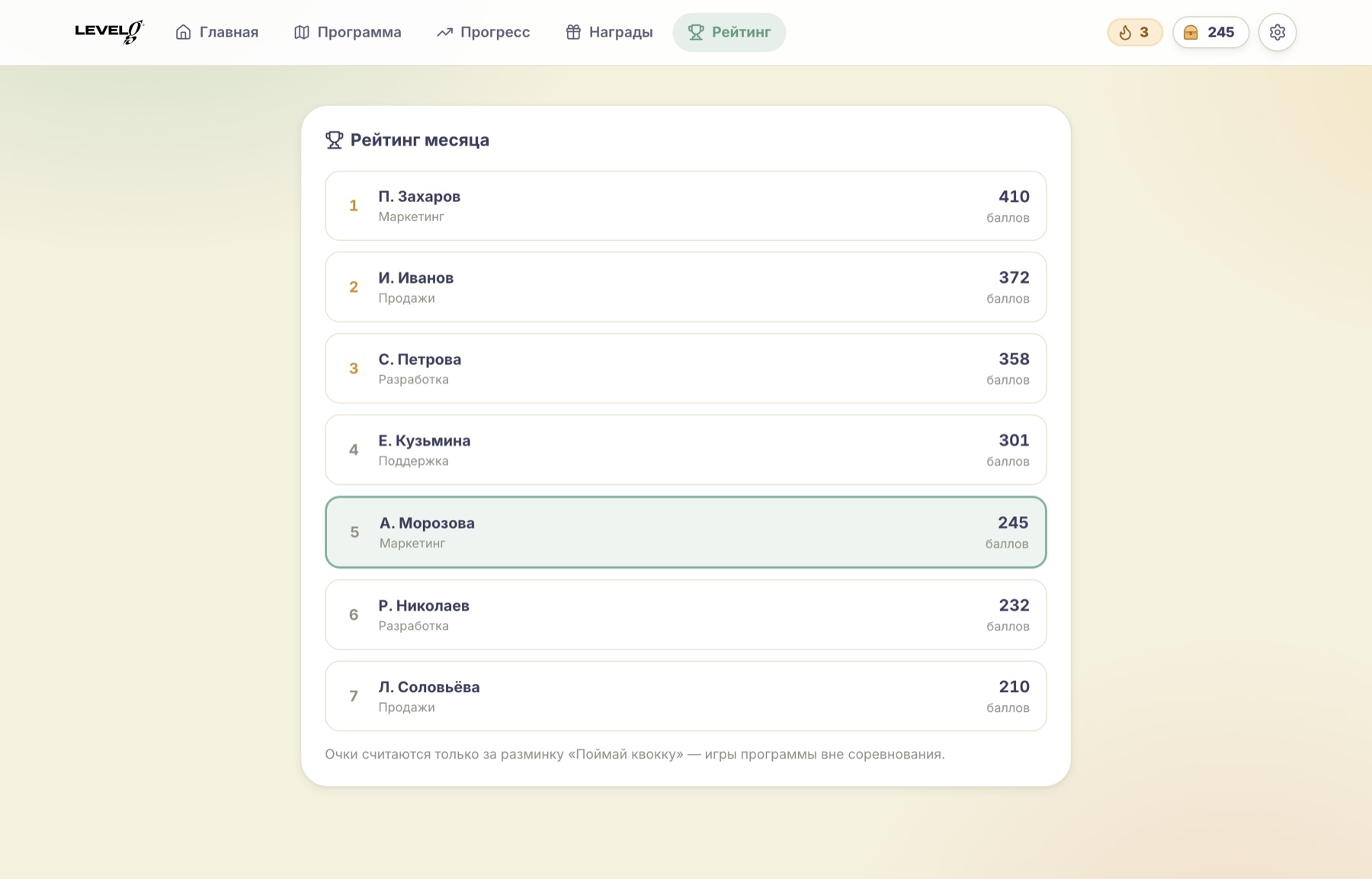Open settings via the gear icon
Viewport: 1372px width, 879px height.
[1277, 32]
